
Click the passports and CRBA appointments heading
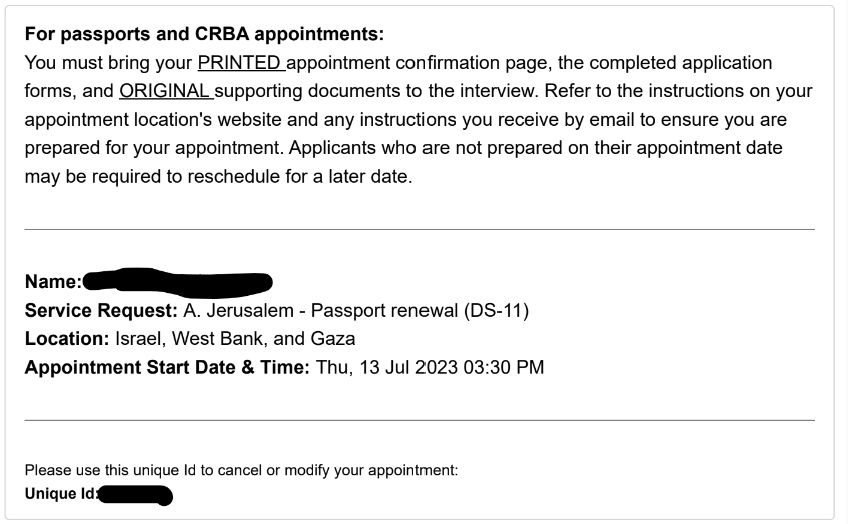click(204, 34)
